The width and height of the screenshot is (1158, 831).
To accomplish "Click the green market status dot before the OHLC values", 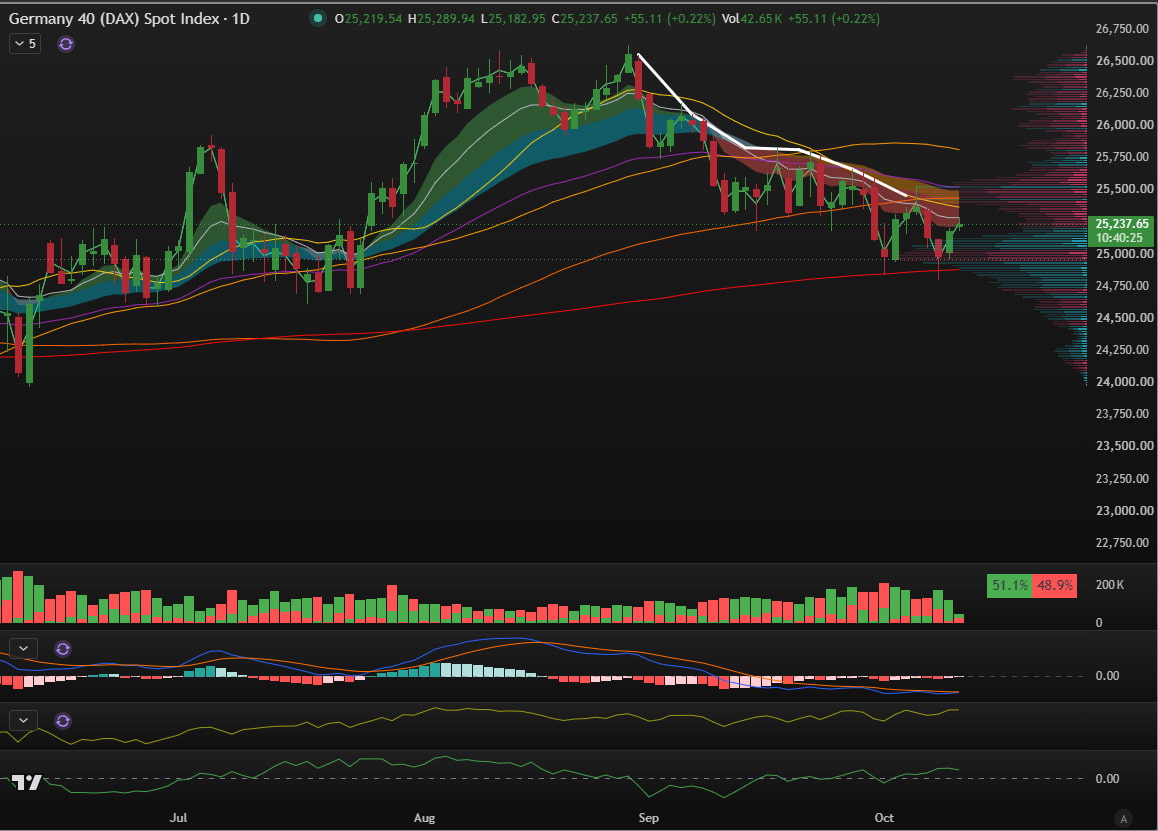I will point(318,18).
